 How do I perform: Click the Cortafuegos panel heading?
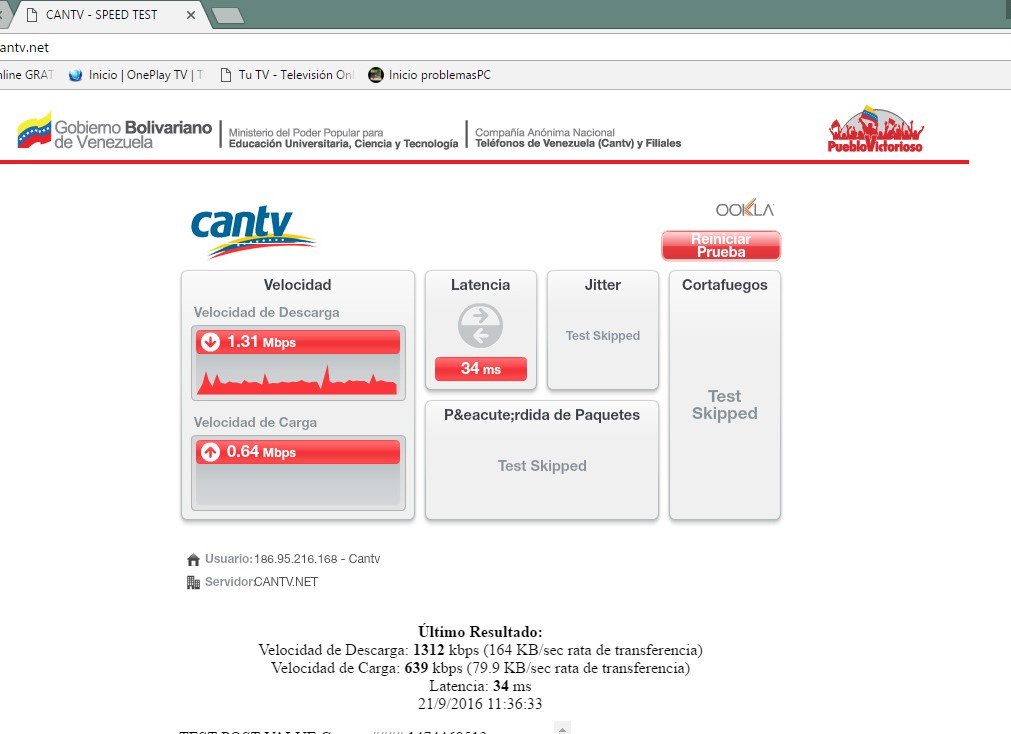pos(725,285)
